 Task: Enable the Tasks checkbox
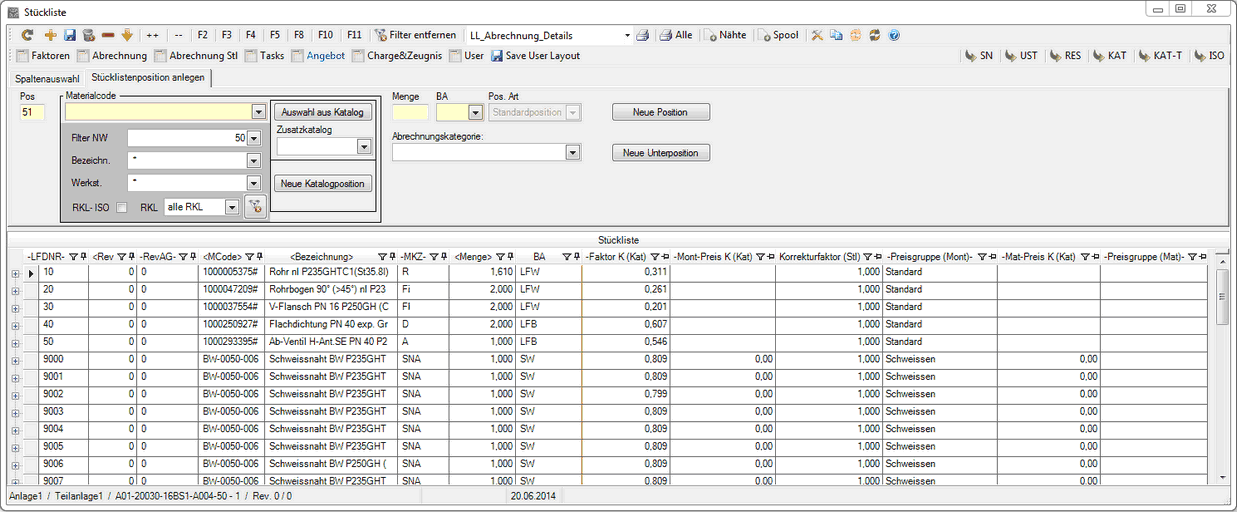[251, 56]
